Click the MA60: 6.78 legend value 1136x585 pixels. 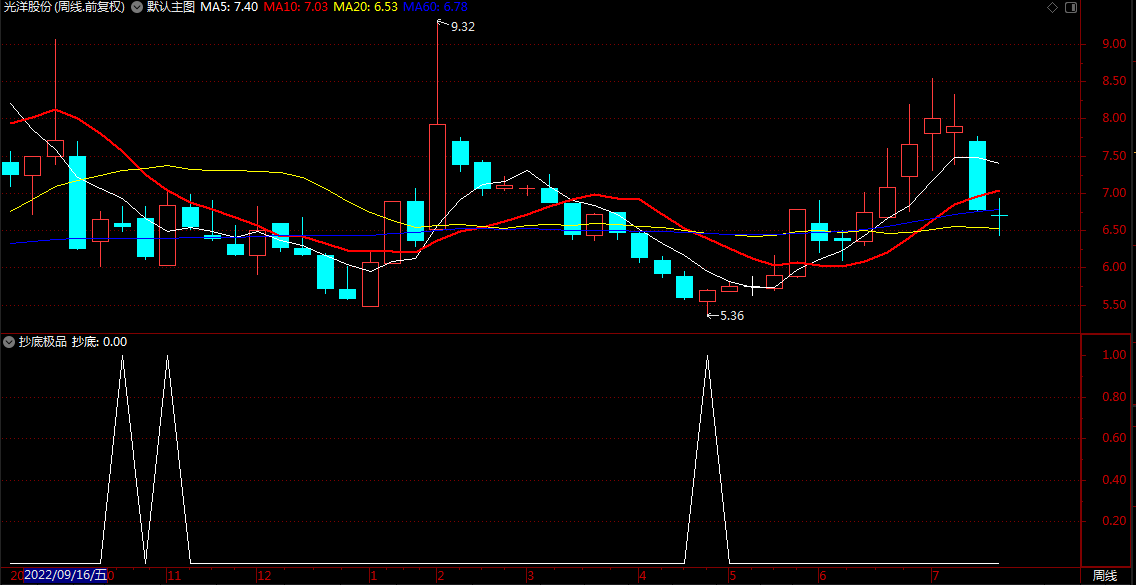(x=435, y=7)
